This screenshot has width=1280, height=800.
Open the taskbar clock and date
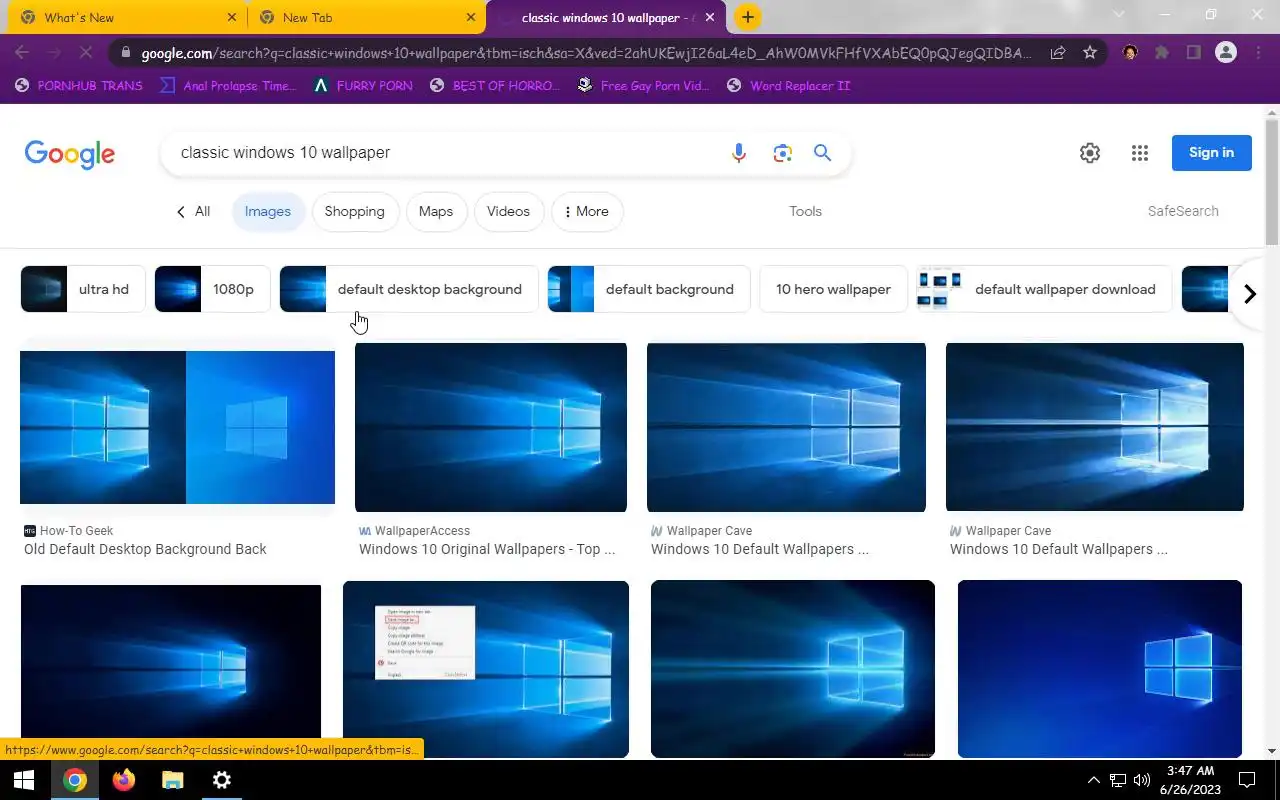[1190, 780]
